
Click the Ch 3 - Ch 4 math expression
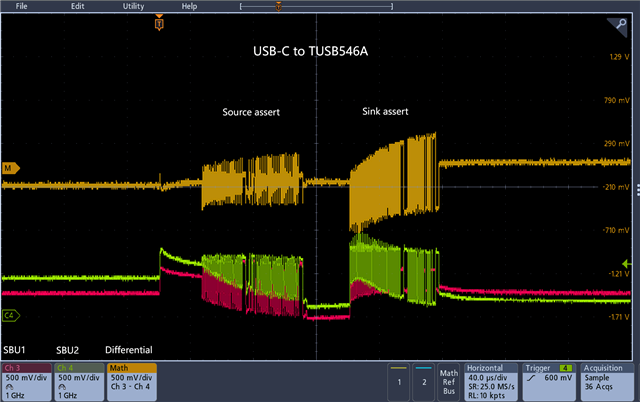130,386
